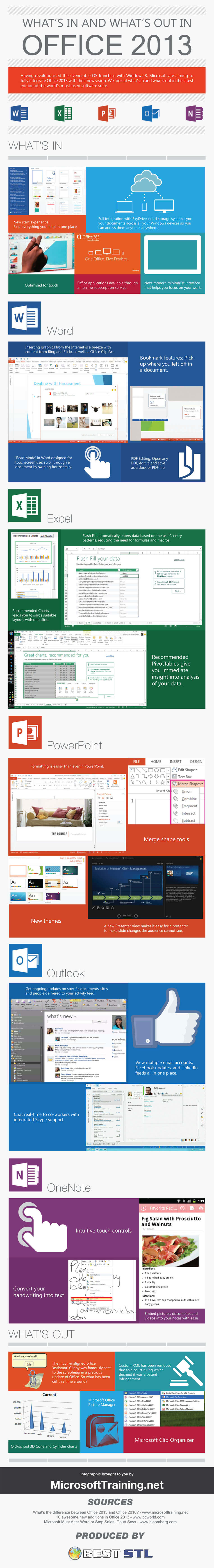Click 'Merge shape tools' caption
Viewport: 214px width, 1568px height.
point(166,839)
